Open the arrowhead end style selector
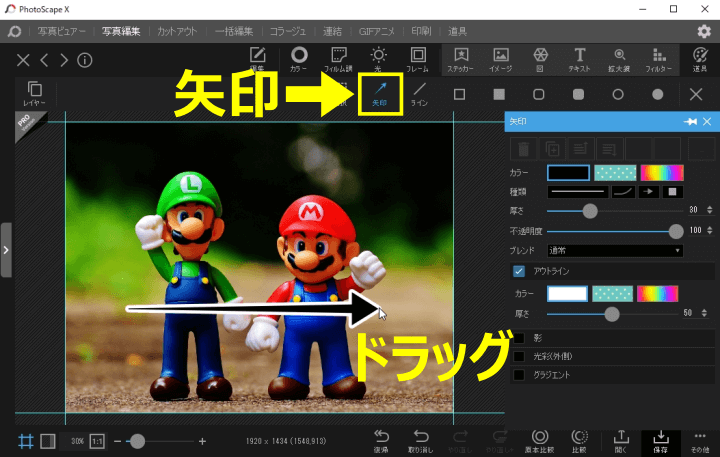720x457 pixels. click(648, 192)
